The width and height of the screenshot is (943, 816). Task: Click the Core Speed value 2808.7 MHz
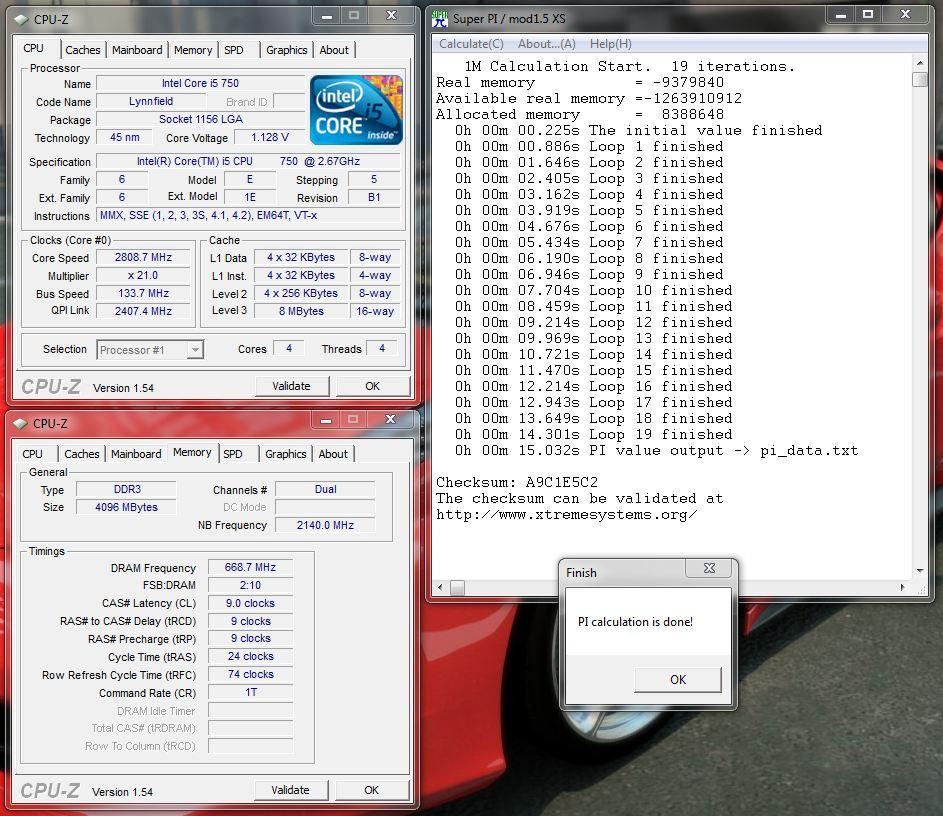[x=143, y=257]
